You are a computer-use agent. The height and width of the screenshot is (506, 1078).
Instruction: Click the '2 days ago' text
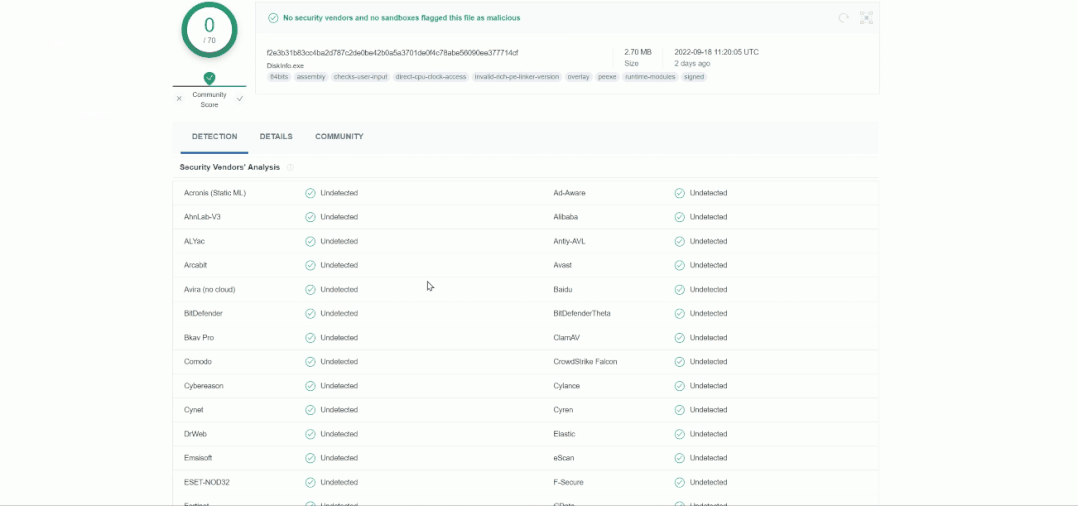[692, 64]
